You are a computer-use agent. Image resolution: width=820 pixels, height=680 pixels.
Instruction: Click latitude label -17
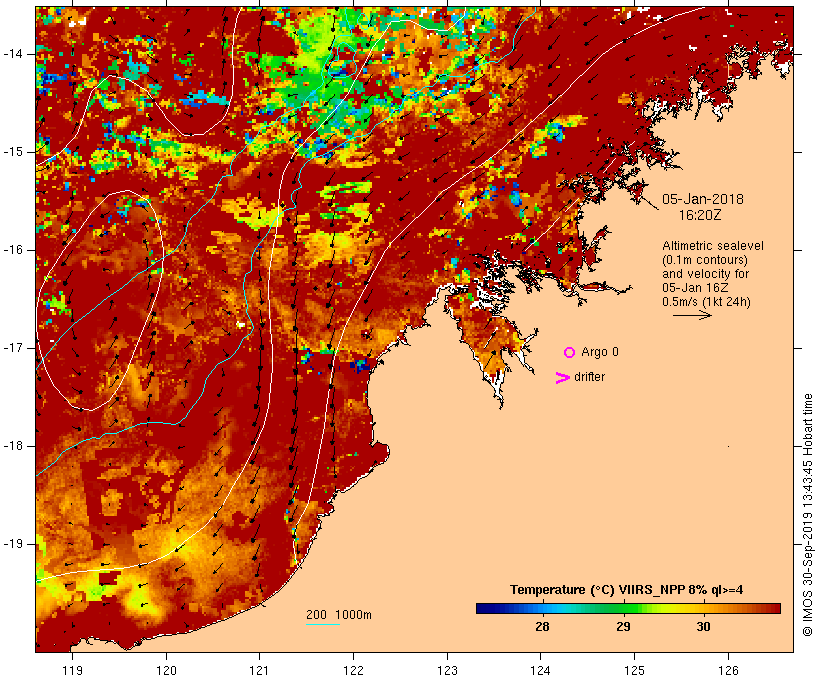[x=13, y=348]
